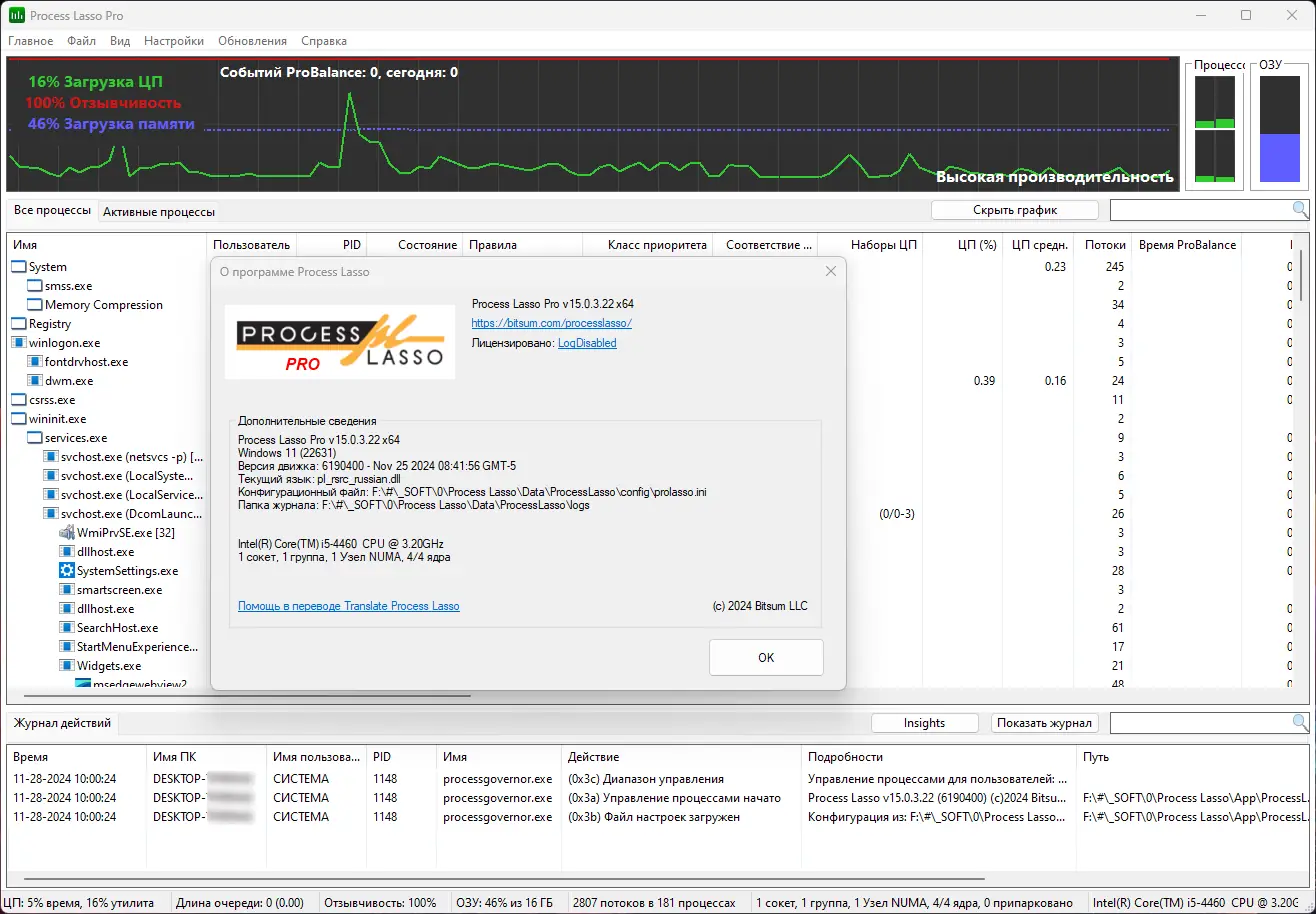Open the Вид menu

point(120,41)
